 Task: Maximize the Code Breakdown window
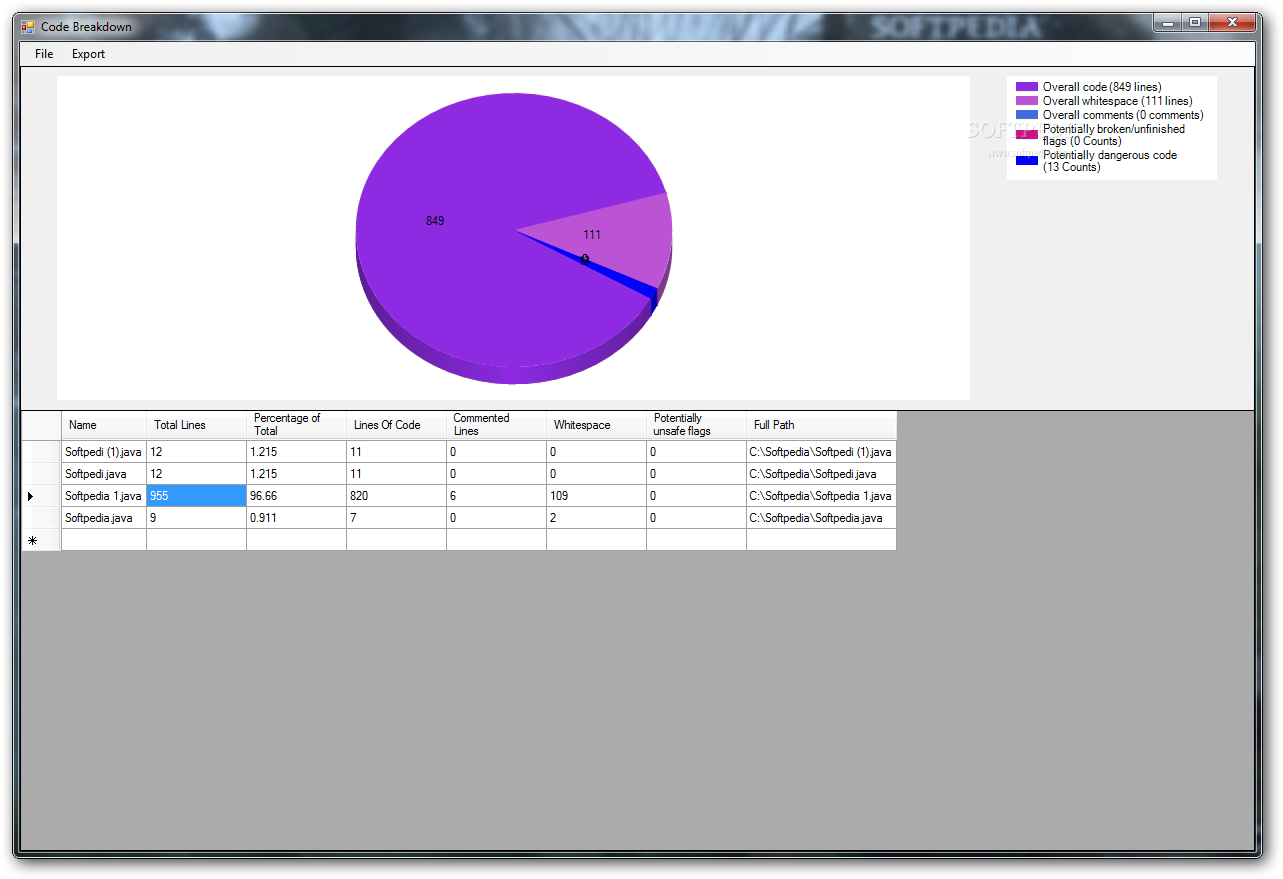1194,21
